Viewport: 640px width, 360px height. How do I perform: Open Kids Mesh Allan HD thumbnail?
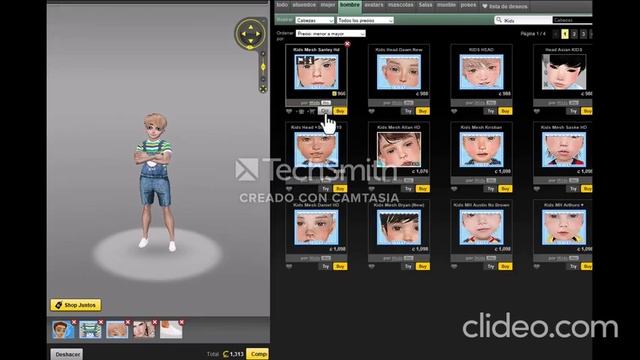(399, 150)
